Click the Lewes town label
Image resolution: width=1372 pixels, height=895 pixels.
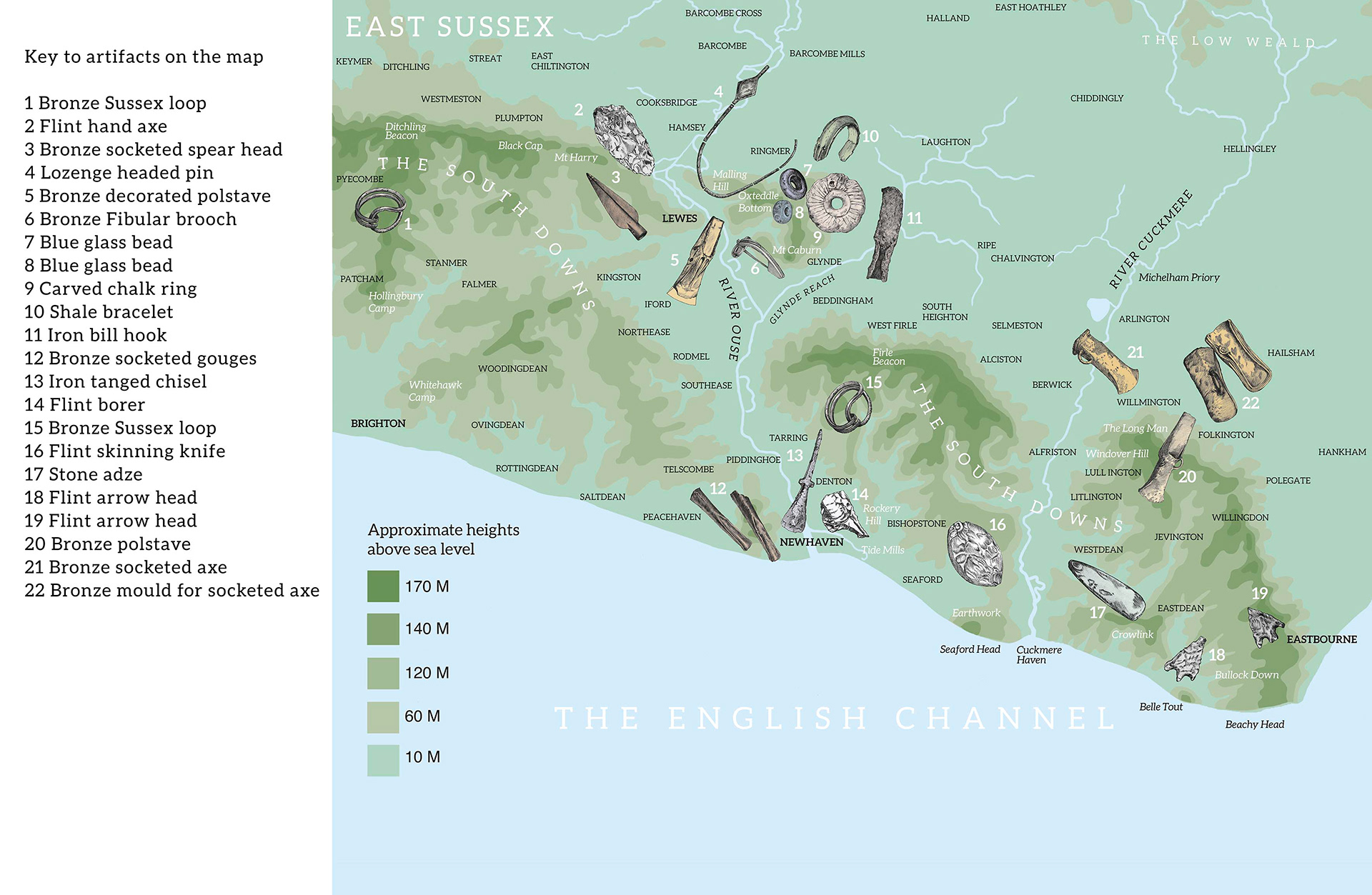pyautogui.click(x=679, y=219)
